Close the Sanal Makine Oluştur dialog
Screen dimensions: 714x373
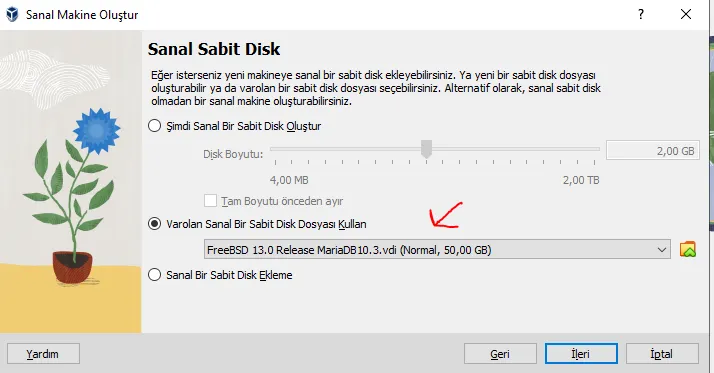(x=686, y=14)
